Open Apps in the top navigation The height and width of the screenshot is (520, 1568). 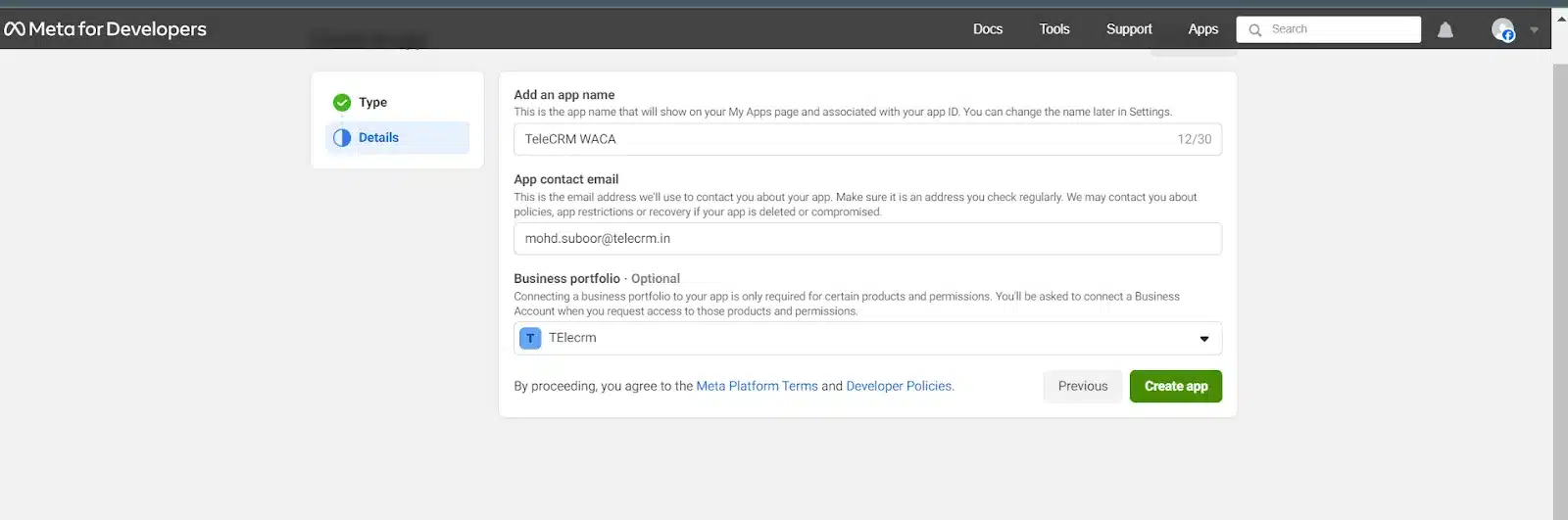[x=1202, y=29]
